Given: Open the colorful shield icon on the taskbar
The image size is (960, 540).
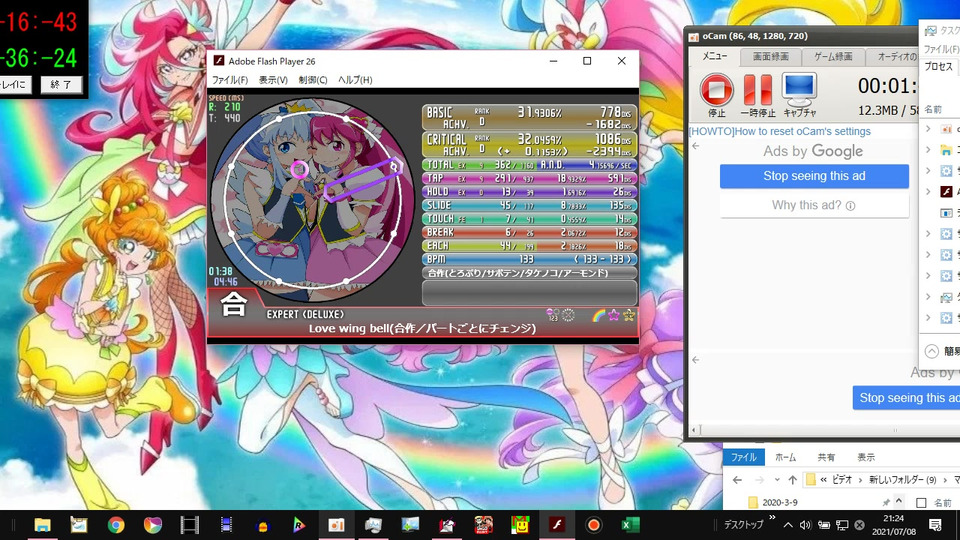Looking at the screenshot, I should (152, 525).
